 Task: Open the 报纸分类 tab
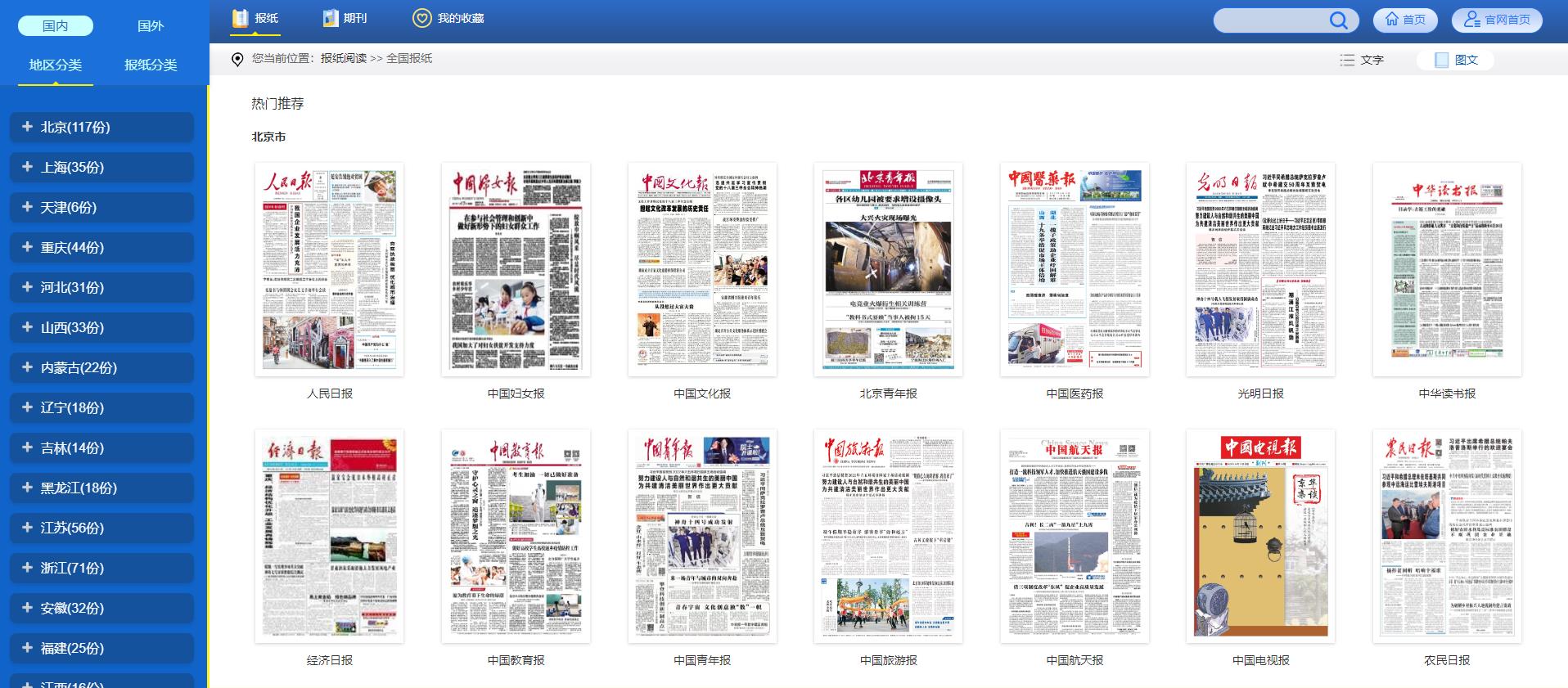151,65
